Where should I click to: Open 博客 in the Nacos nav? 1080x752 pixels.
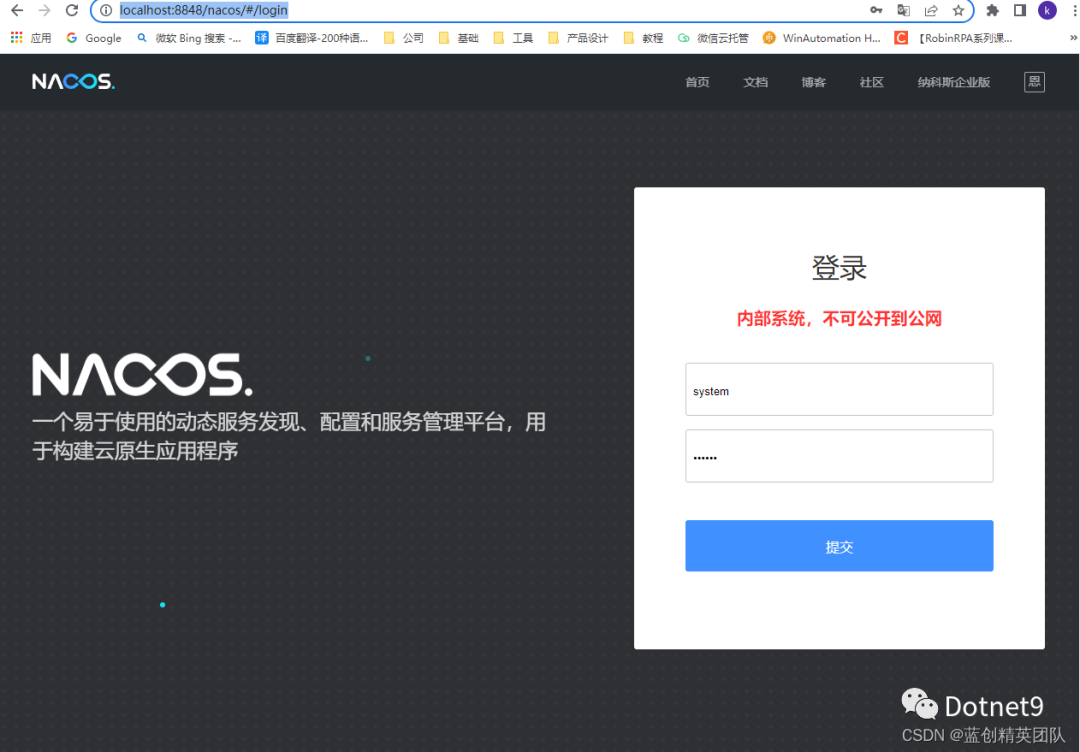click(x=813, y=82)
